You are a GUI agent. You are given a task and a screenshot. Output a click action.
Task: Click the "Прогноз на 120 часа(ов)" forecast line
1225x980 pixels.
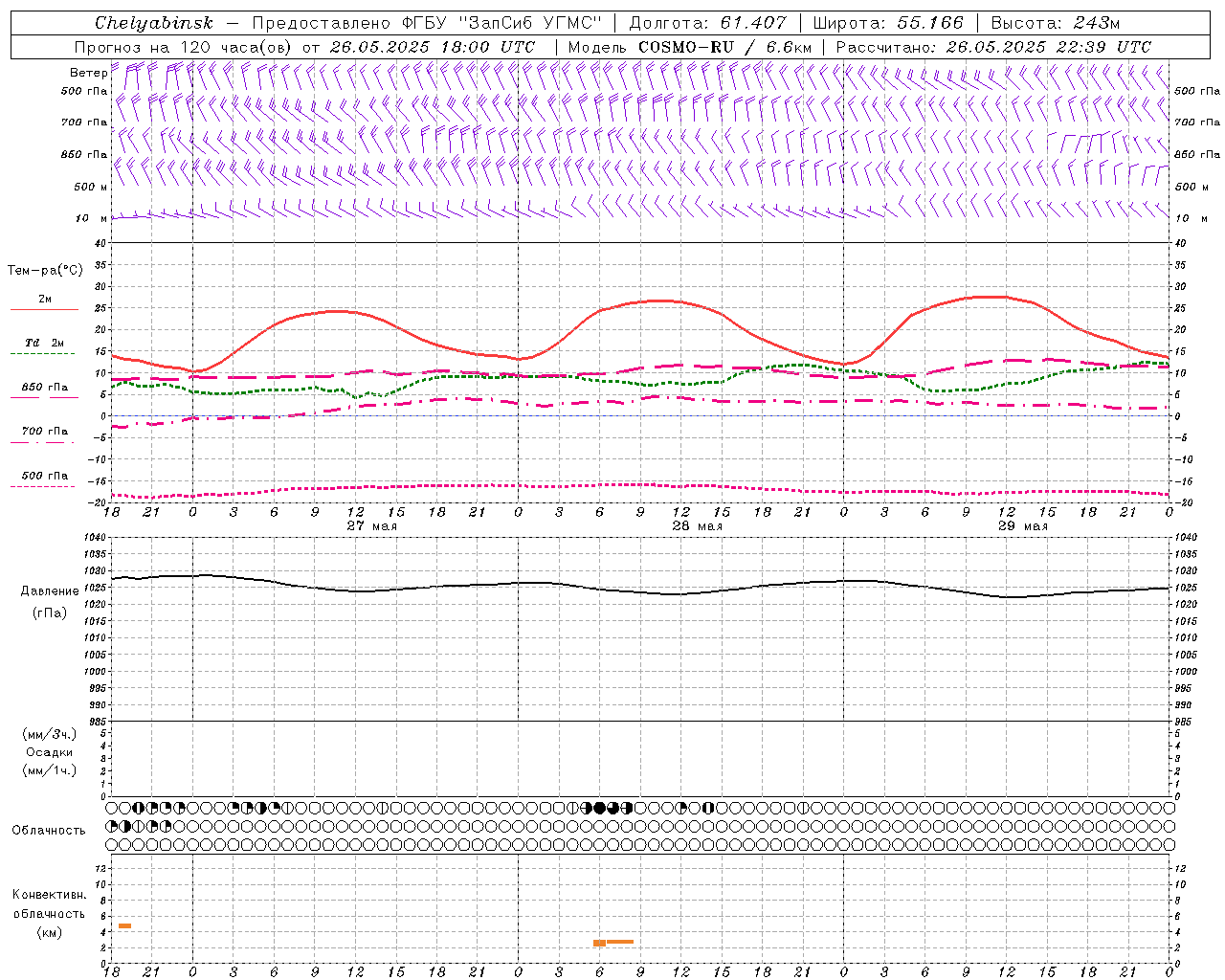pyautogui.click(x=184, y=47)
